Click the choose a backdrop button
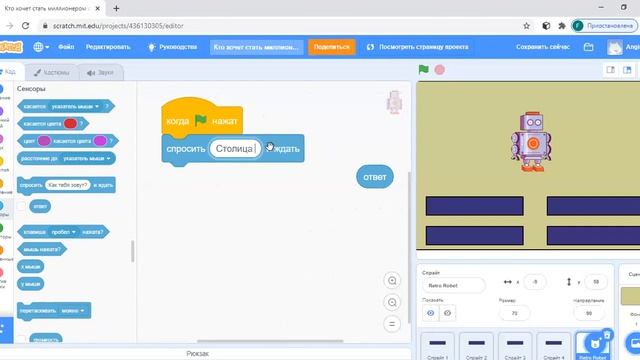Viewport: 640px width, 360px height. (x=634, y=343)
